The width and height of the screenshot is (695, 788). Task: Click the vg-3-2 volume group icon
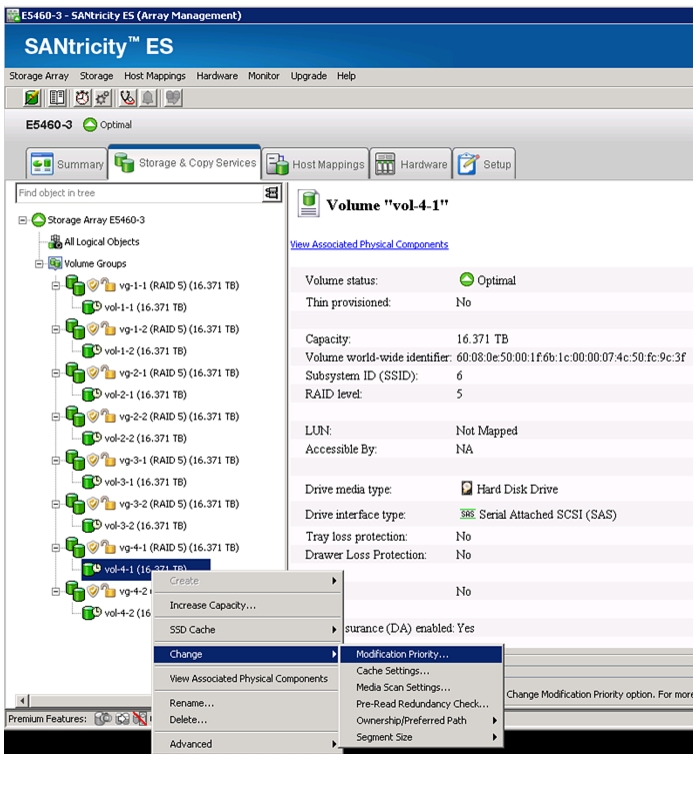tap(75, 504)
